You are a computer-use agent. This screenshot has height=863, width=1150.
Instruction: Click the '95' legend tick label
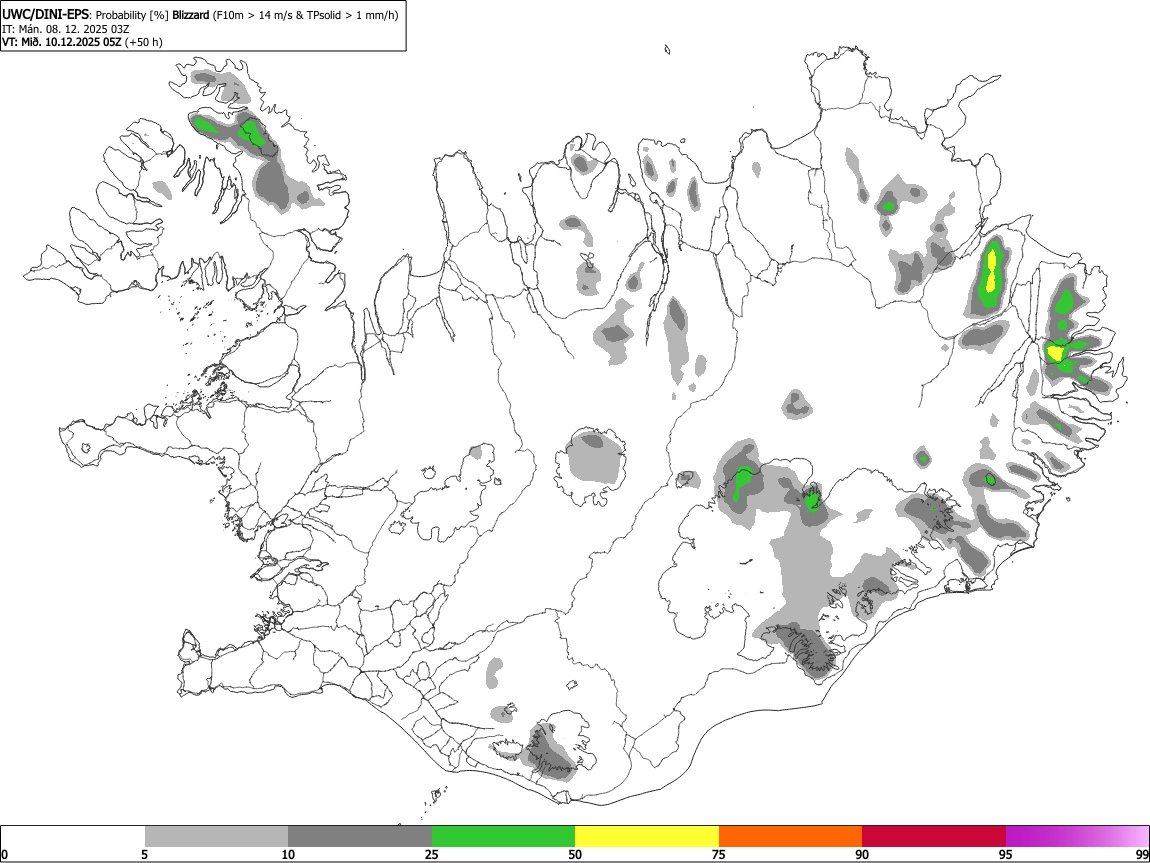point(1006,854)
